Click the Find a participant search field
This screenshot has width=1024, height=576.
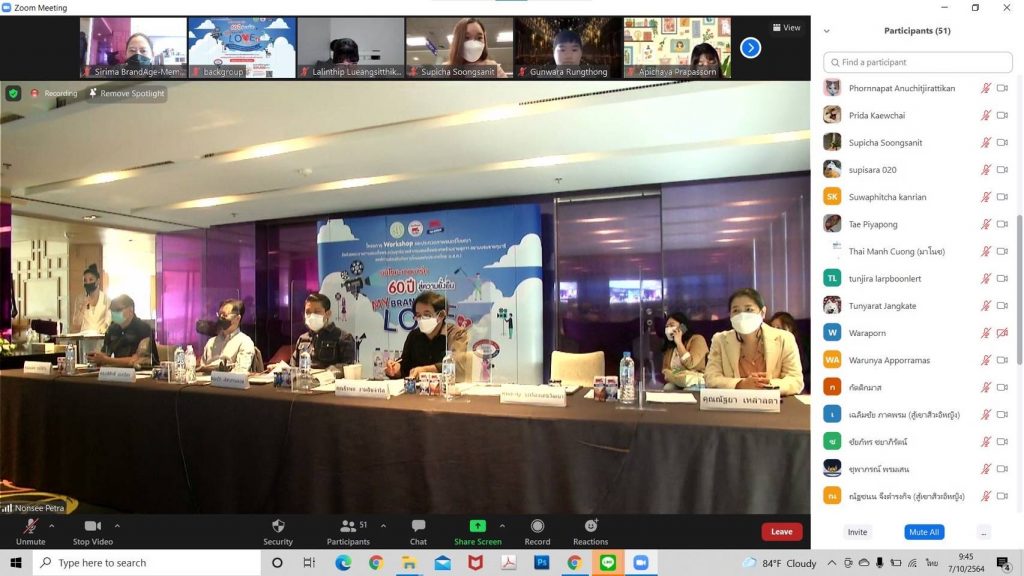917,62
